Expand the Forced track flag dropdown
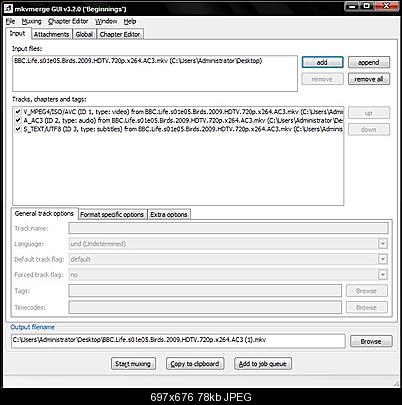The image size is (402, 405). [x=383, y=275]
